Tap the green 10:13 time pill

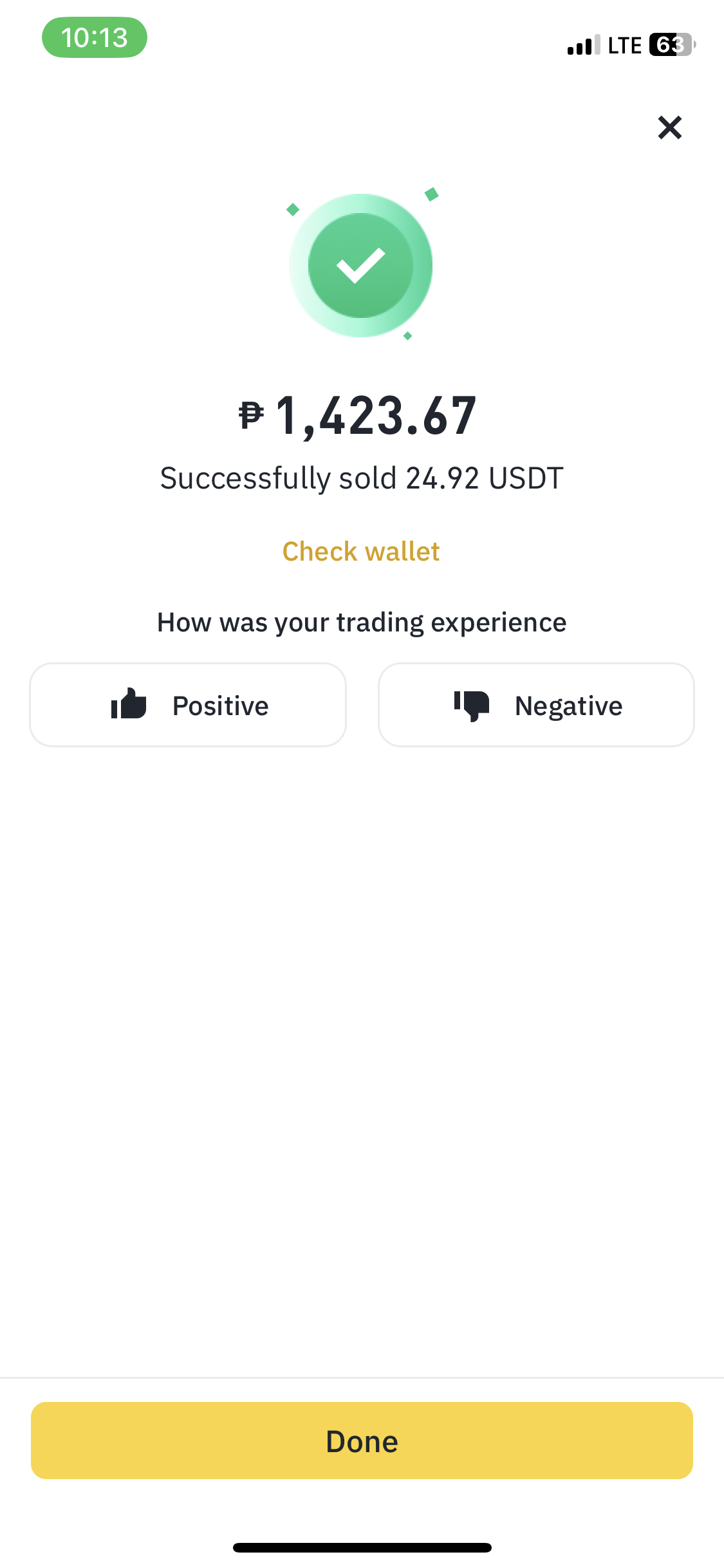click(x=95, y=37)
